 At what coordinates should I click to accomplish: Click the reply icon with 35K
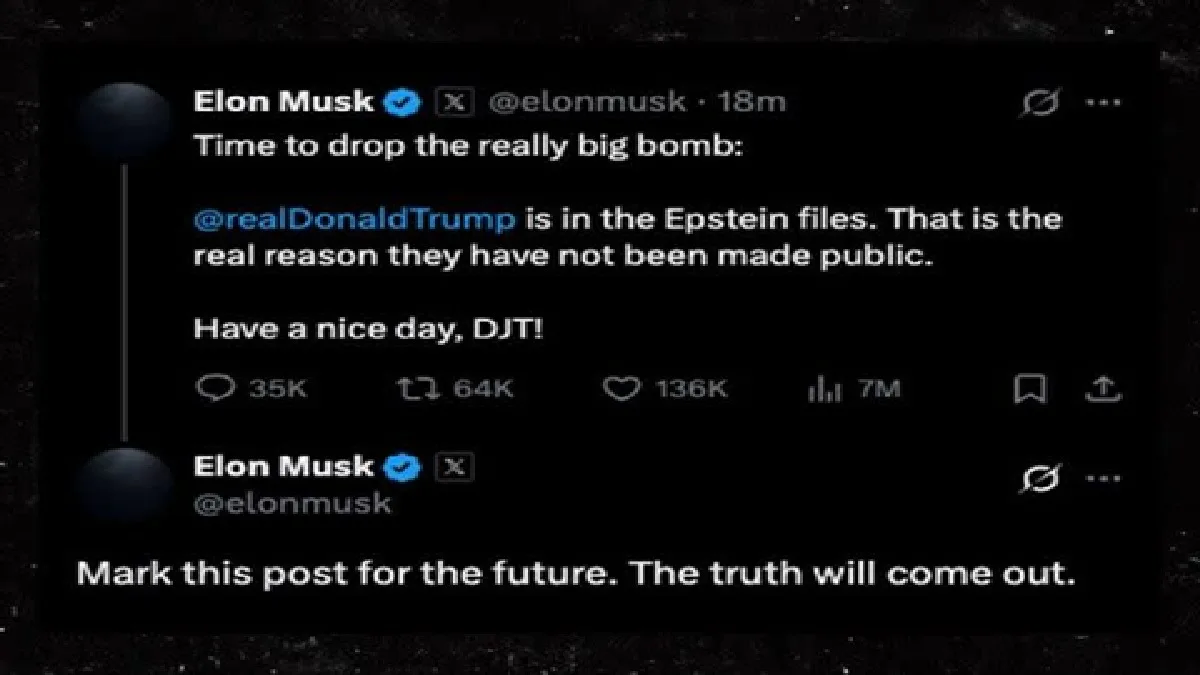click(x=213, y=389)
